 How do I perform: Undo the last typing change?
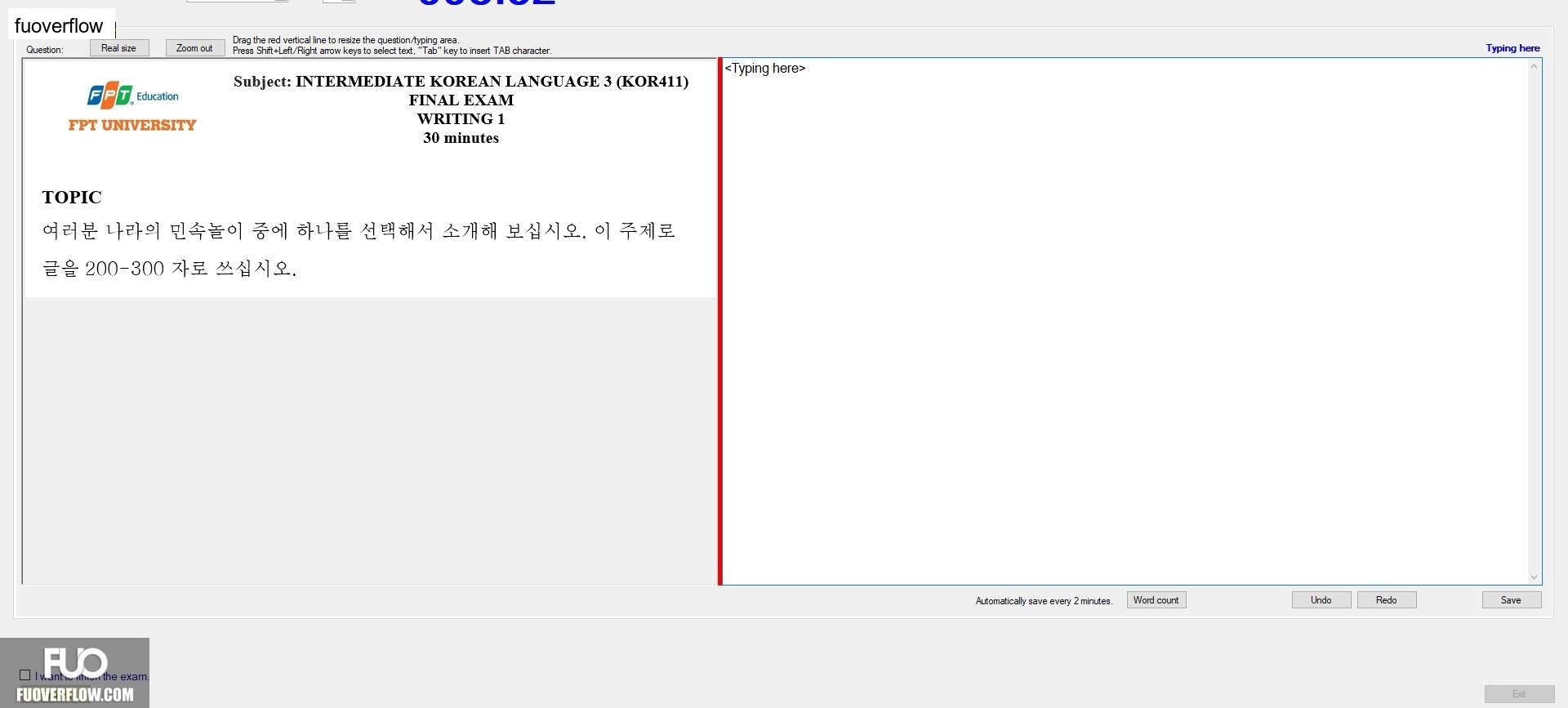1321,600
